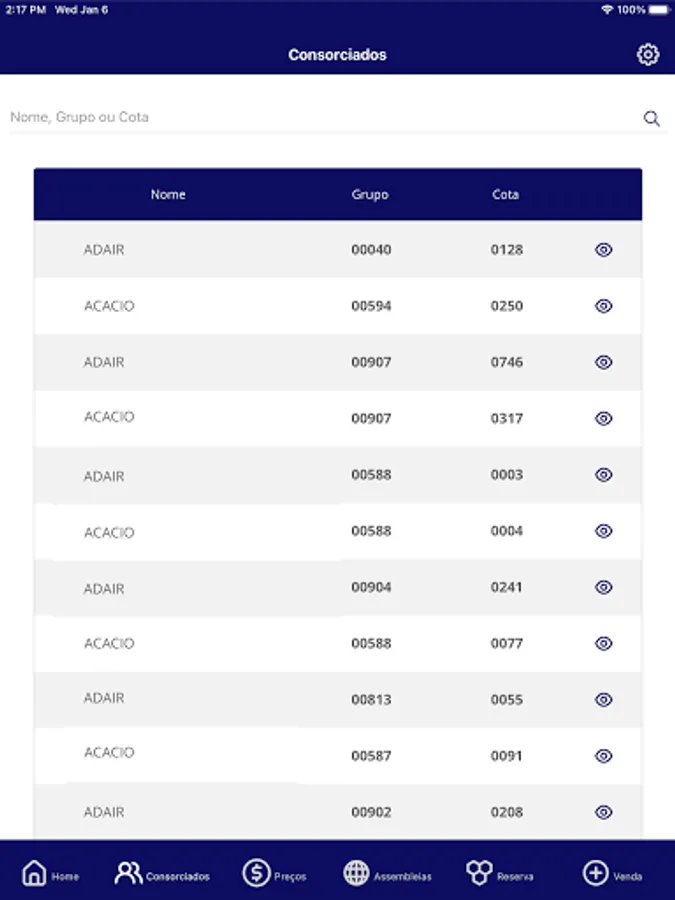675x900 pixels.
Task: Open settings gear in header
Action: (x=648, y=55)
